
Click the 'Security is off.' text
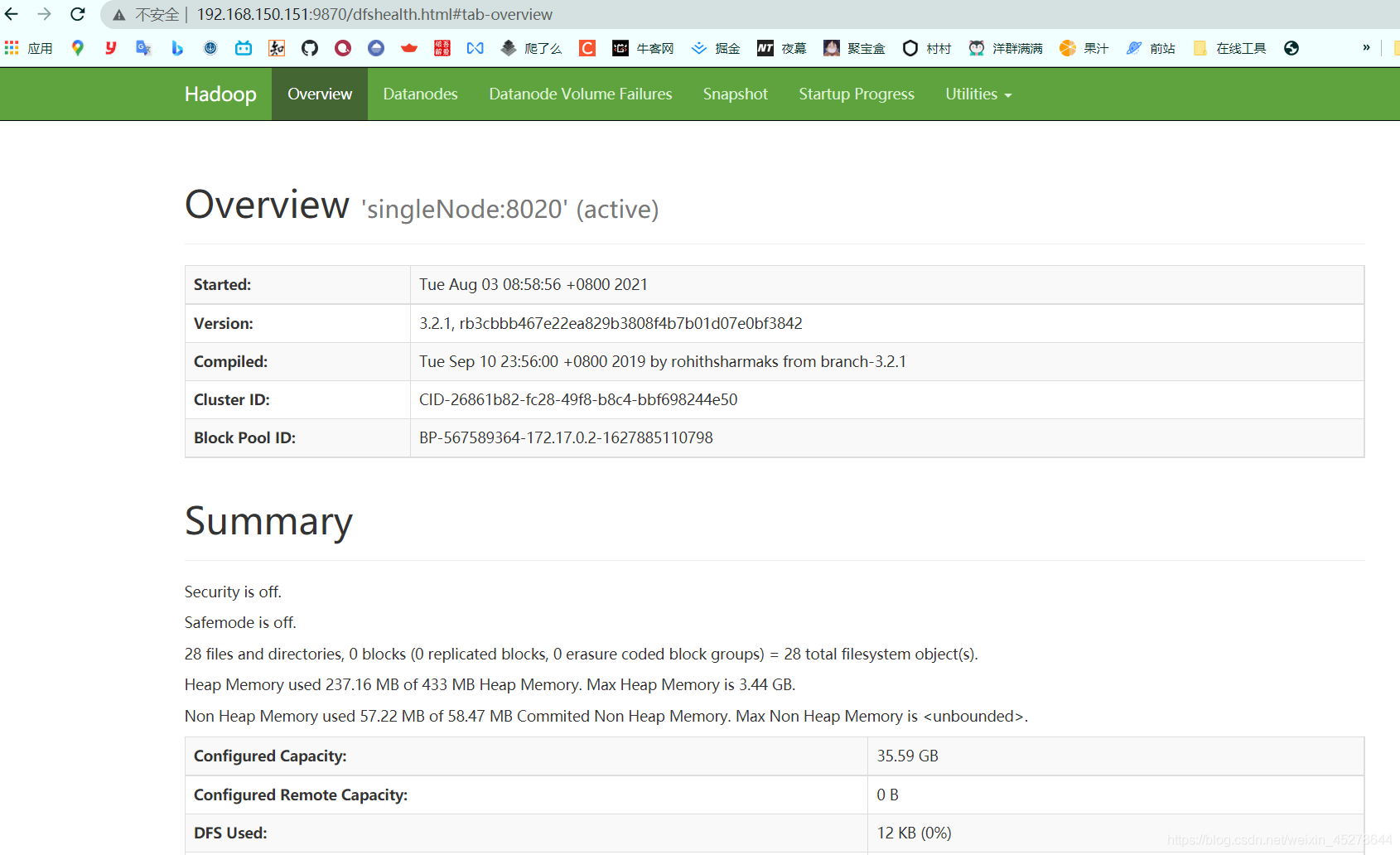[233, 592]
